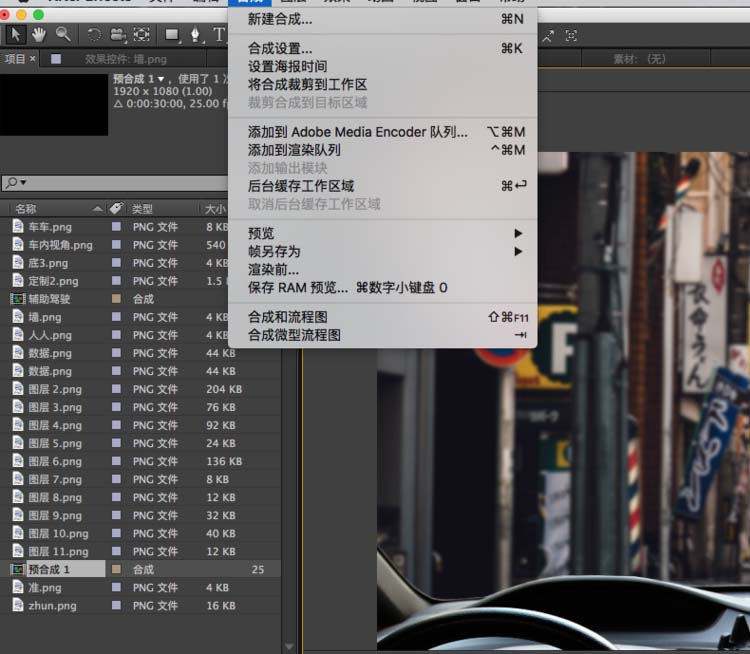The image size is (750, 654).
Task: Click the label color swatch of 辅助驾驶
Action: pos(117,299)
